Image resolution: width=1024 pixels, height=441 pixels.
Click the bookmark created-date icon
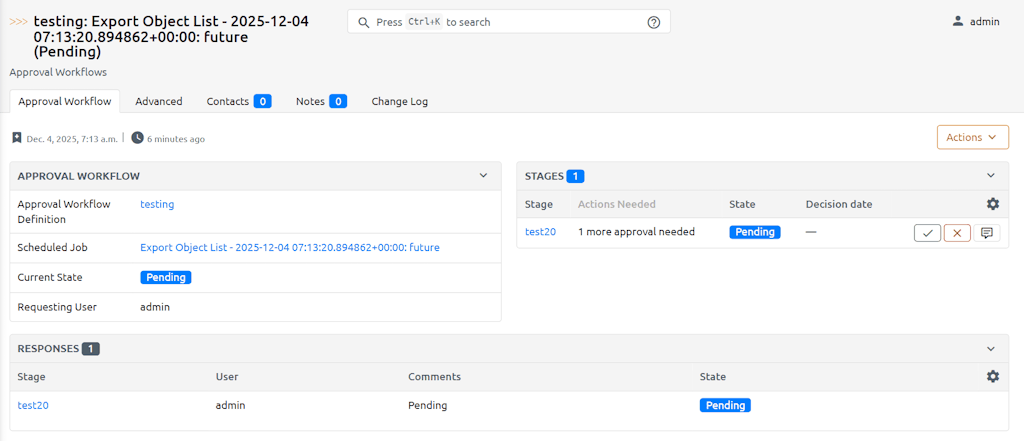[x=16, y=138]
